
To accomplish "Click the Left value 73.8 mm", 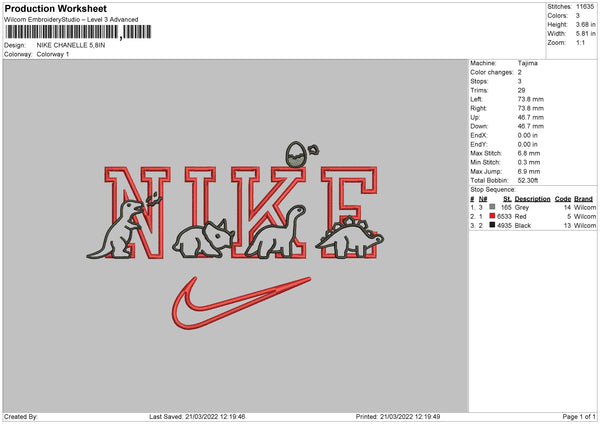I will (x=530, y=99).
